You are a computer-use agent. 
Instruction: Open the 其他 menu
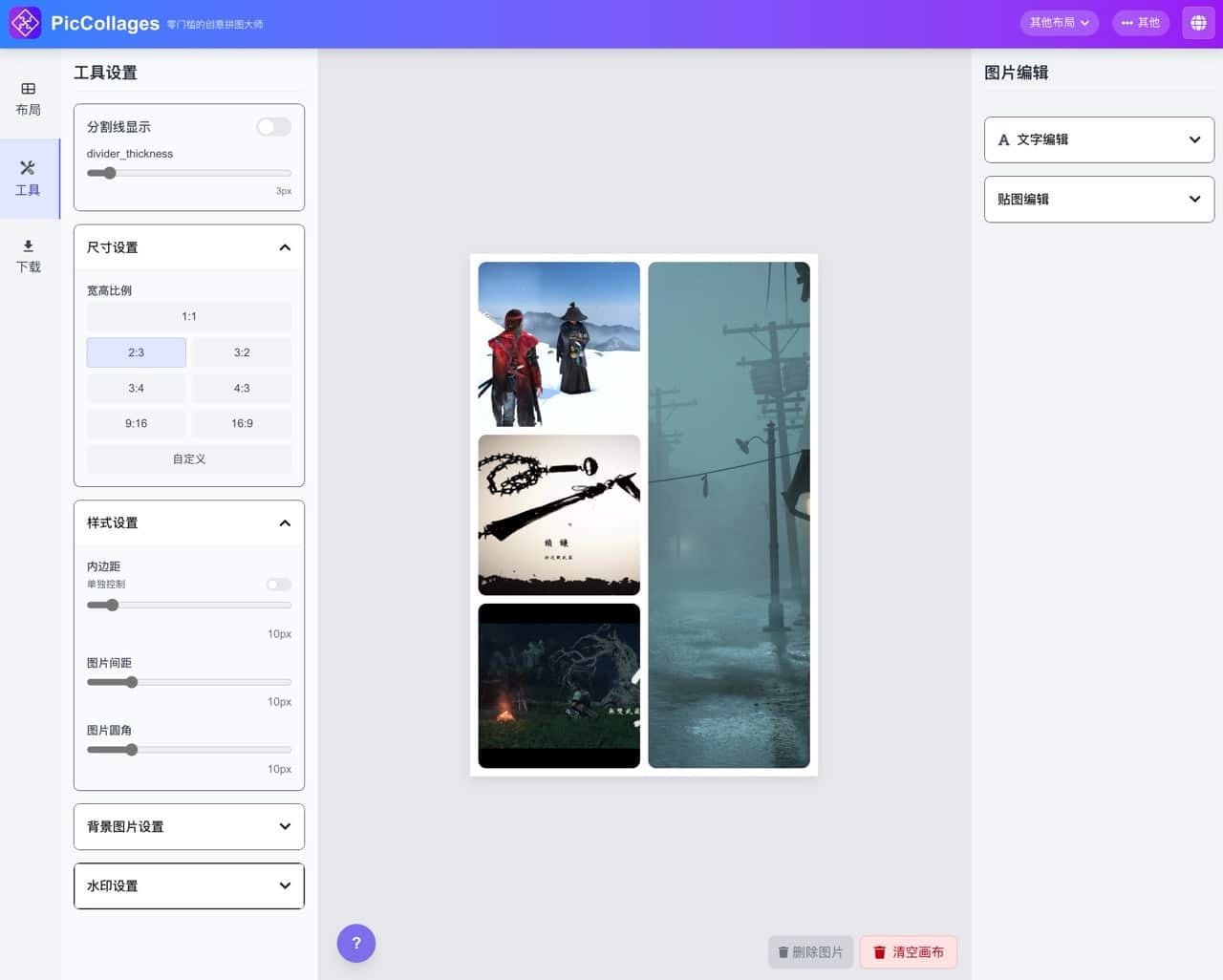(1140, 22)
